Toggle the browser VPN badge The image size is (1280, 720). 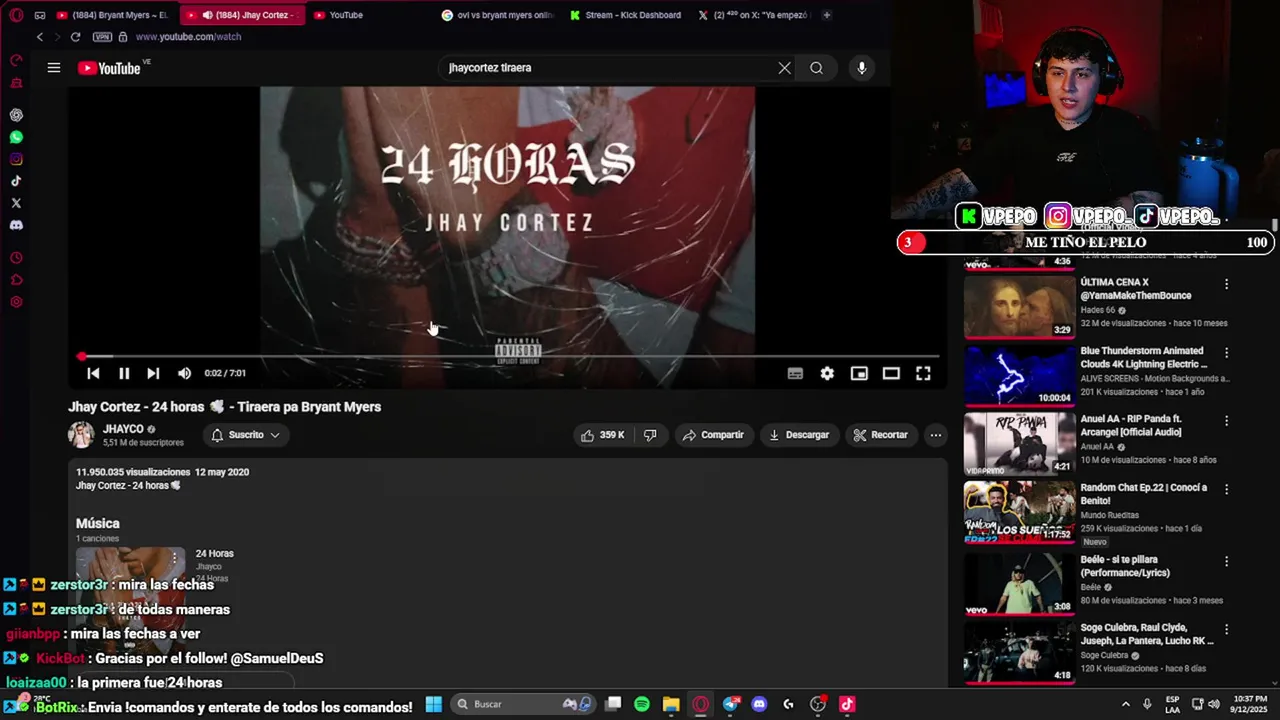[102, 37]
